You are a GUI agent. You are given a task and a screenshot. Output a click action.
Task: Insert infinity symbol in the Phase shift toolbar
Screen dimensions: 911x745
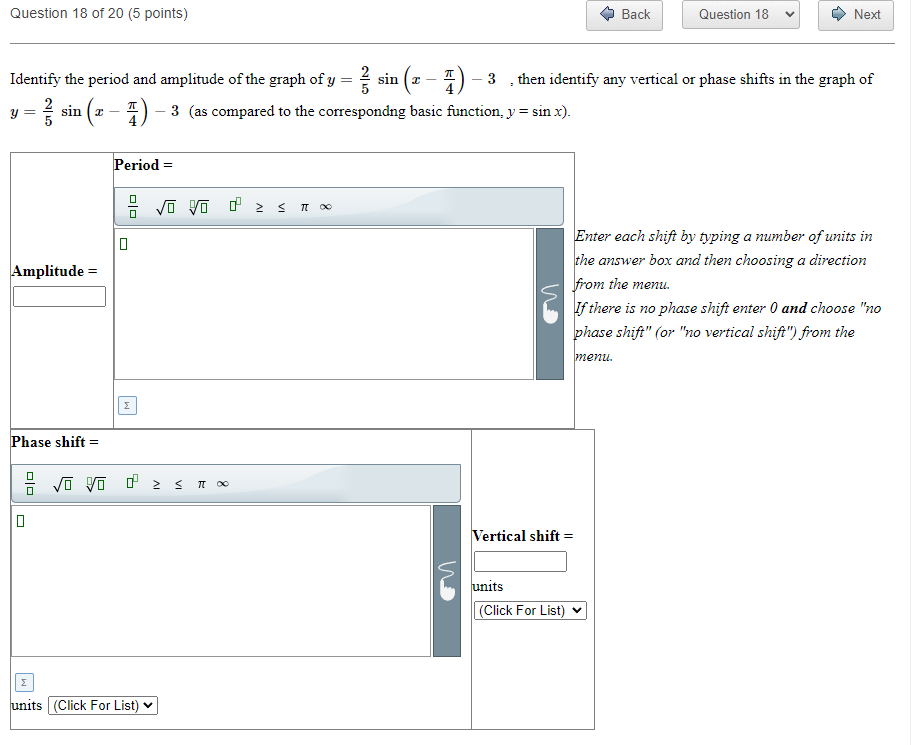pos(222,483)
